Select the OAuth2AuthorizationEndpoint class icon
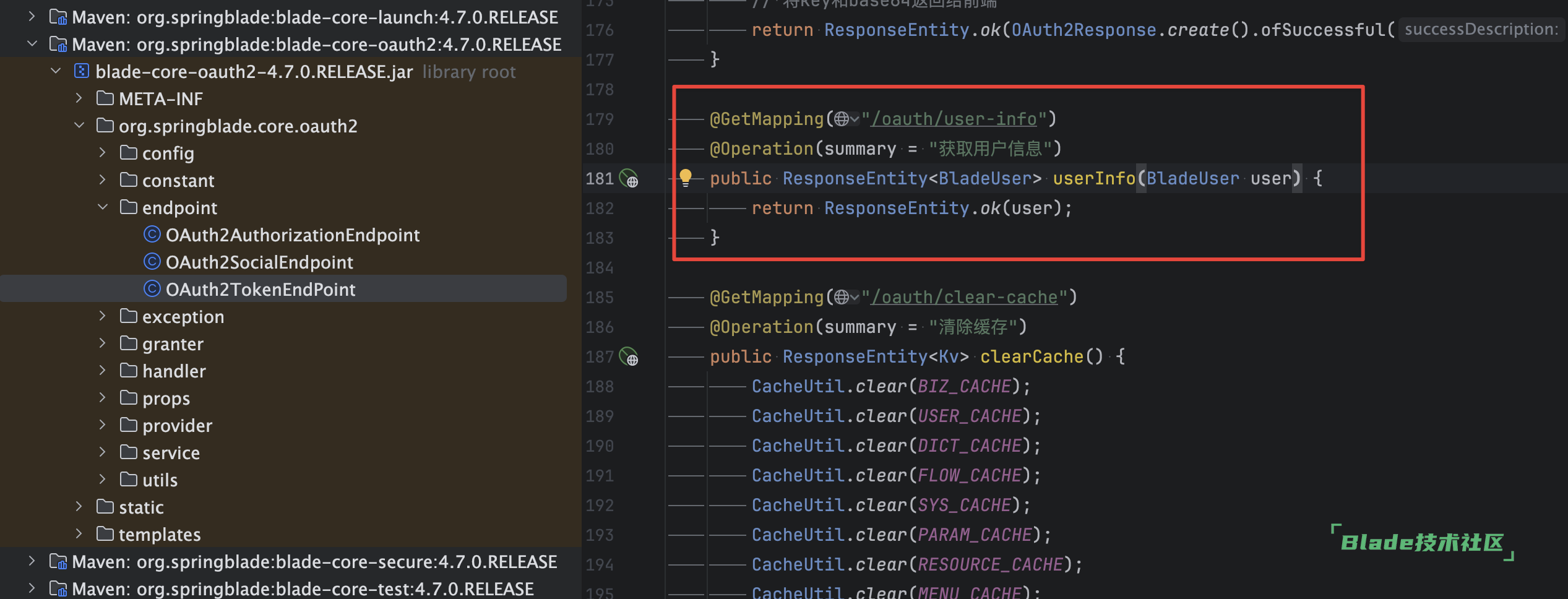This screenshot has height=599, width=1568. tap(152, 235)
